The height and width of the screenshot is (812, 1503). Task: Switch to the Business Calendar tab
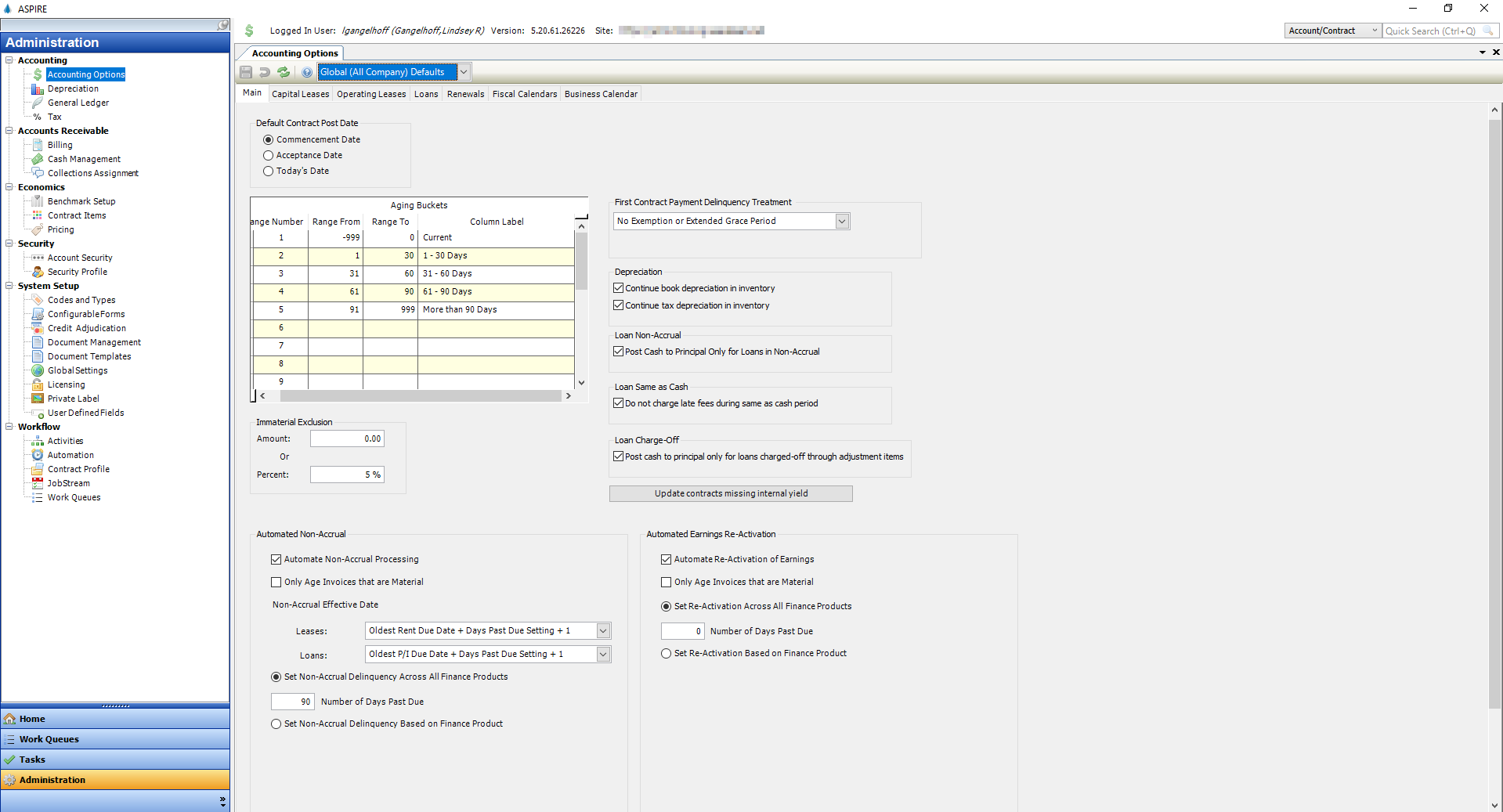(x=601, y=94)
